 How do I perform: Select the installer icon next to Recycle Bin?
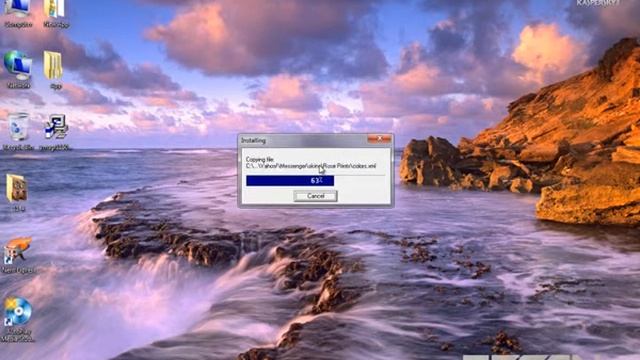tap(55, 131)
